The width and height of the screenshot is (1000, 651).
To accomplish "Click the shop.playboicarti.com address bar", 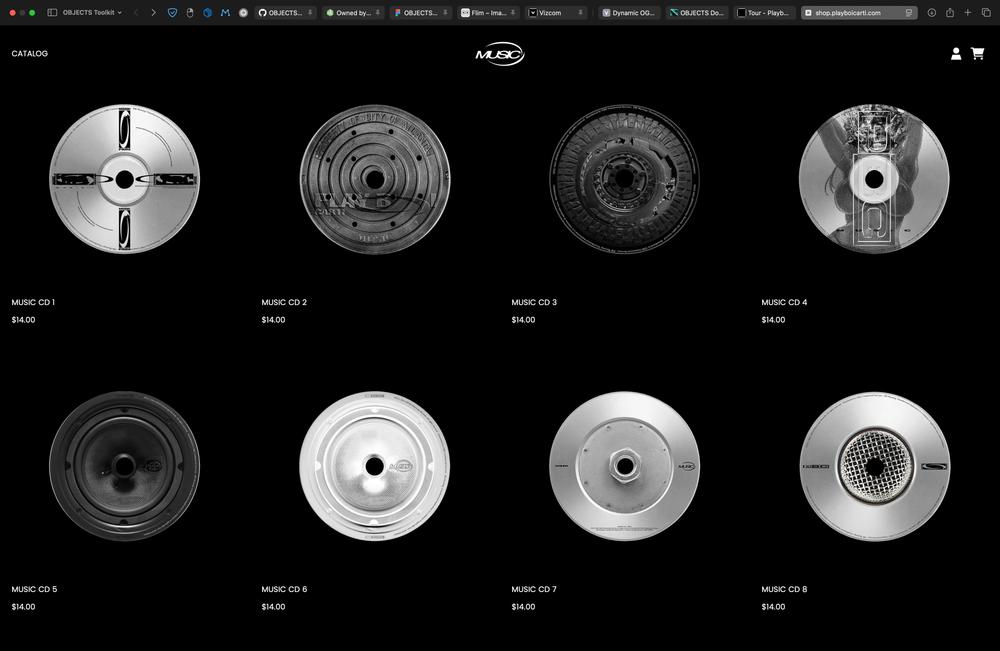I will click(x=850, y=13).
